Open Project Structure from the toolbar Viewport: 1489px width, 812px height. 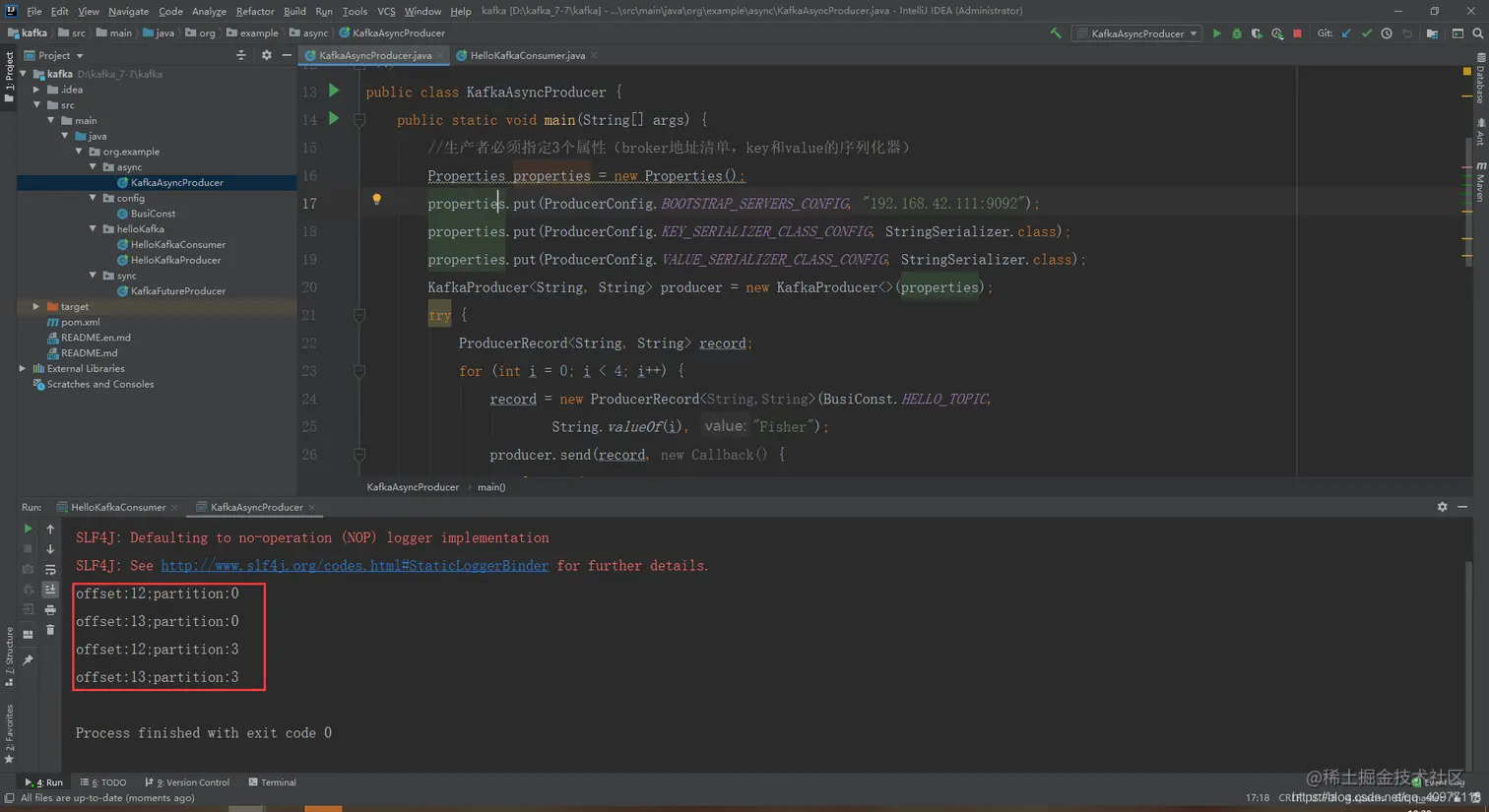(1432, 33)
